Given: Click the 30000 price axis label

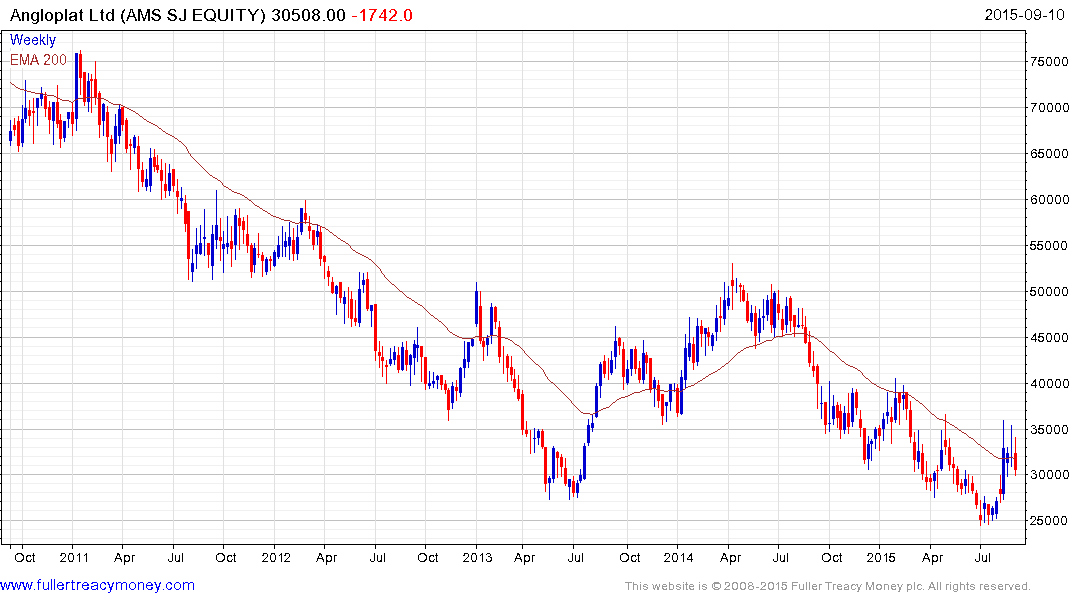Looking at the screenshot, I should [1049, 475].
